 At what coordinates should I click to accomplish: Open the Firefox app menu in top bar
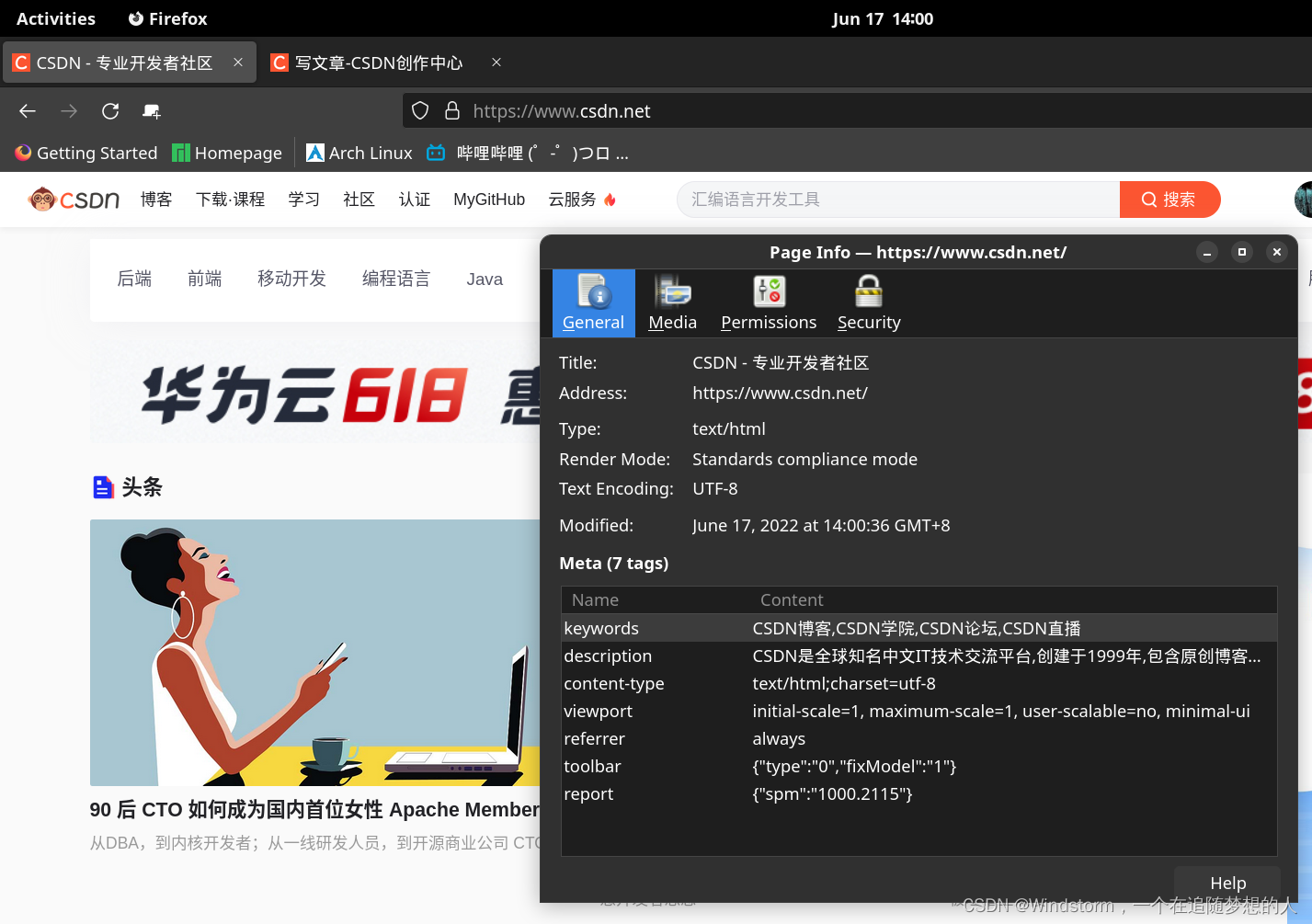[168, 18]
